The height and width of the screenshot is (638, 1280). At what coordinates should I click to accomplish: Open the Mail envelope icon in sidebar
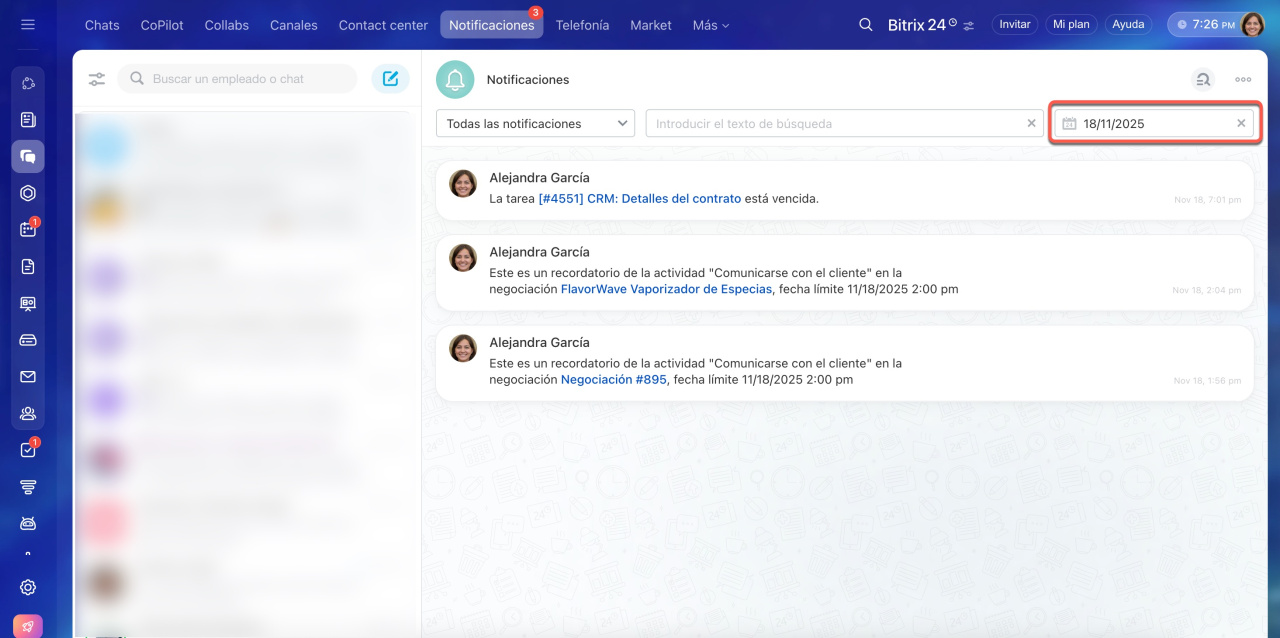point(28,377)
